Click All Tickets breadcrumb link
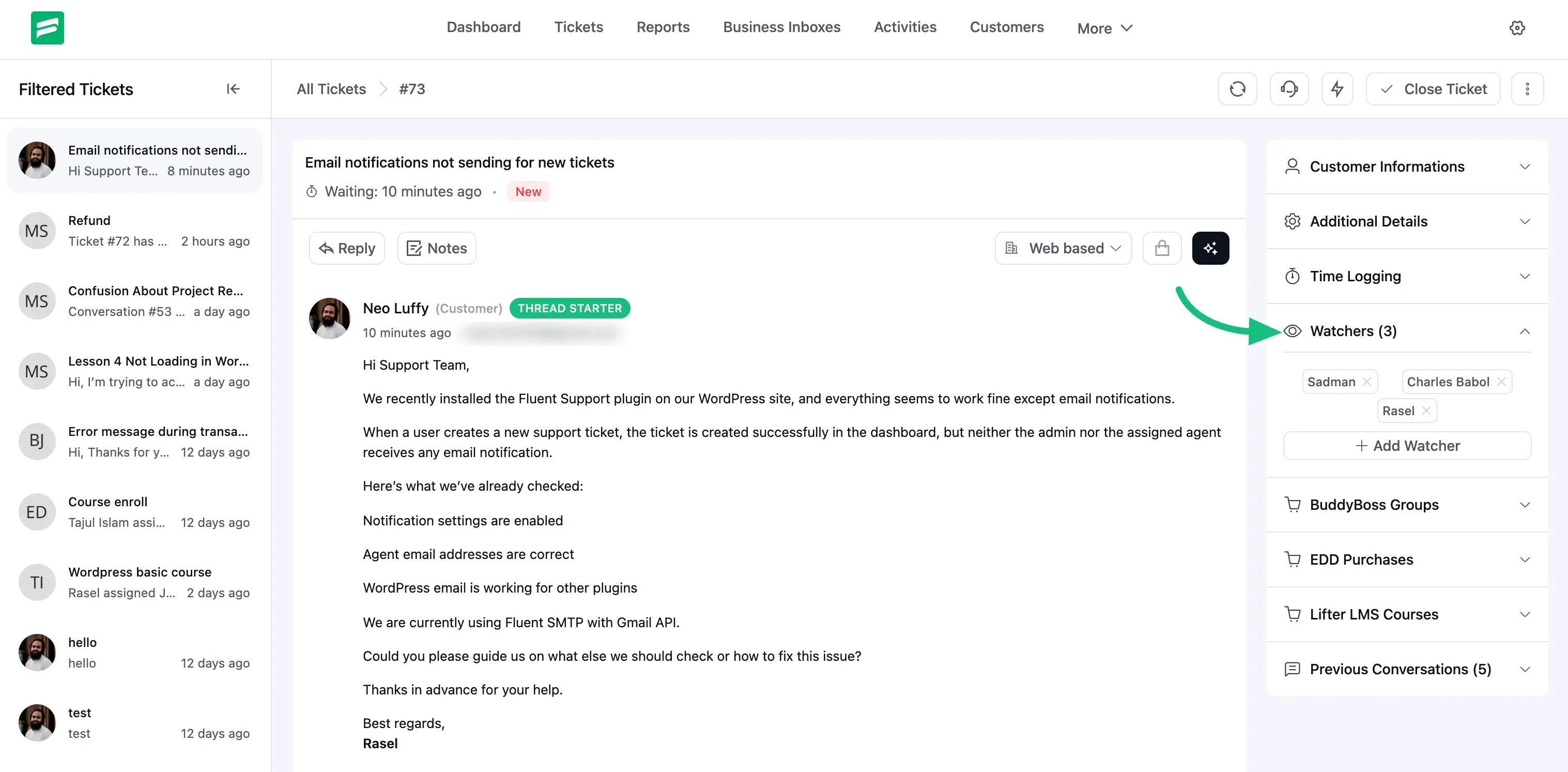Viewport: 1568px width, 772px height. coord(331,89)
